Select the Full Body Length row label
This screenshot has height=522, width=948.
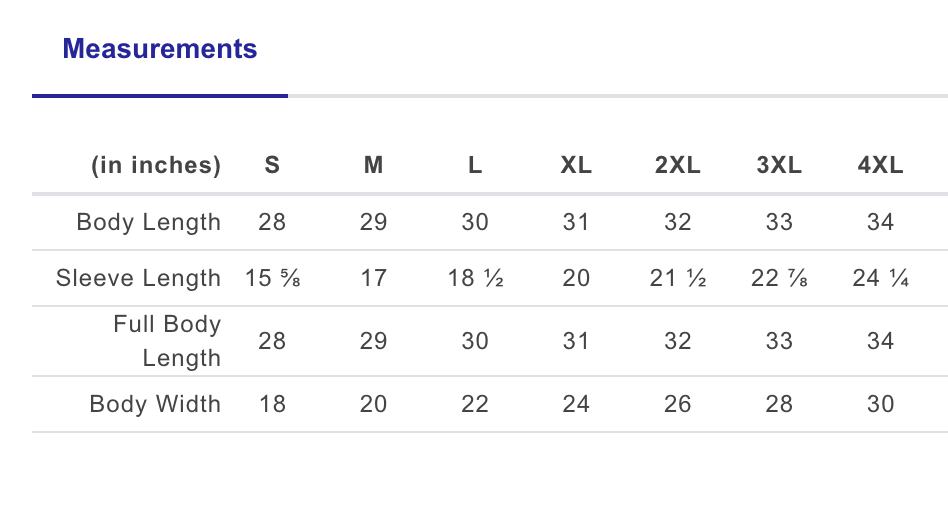point(167,341)
